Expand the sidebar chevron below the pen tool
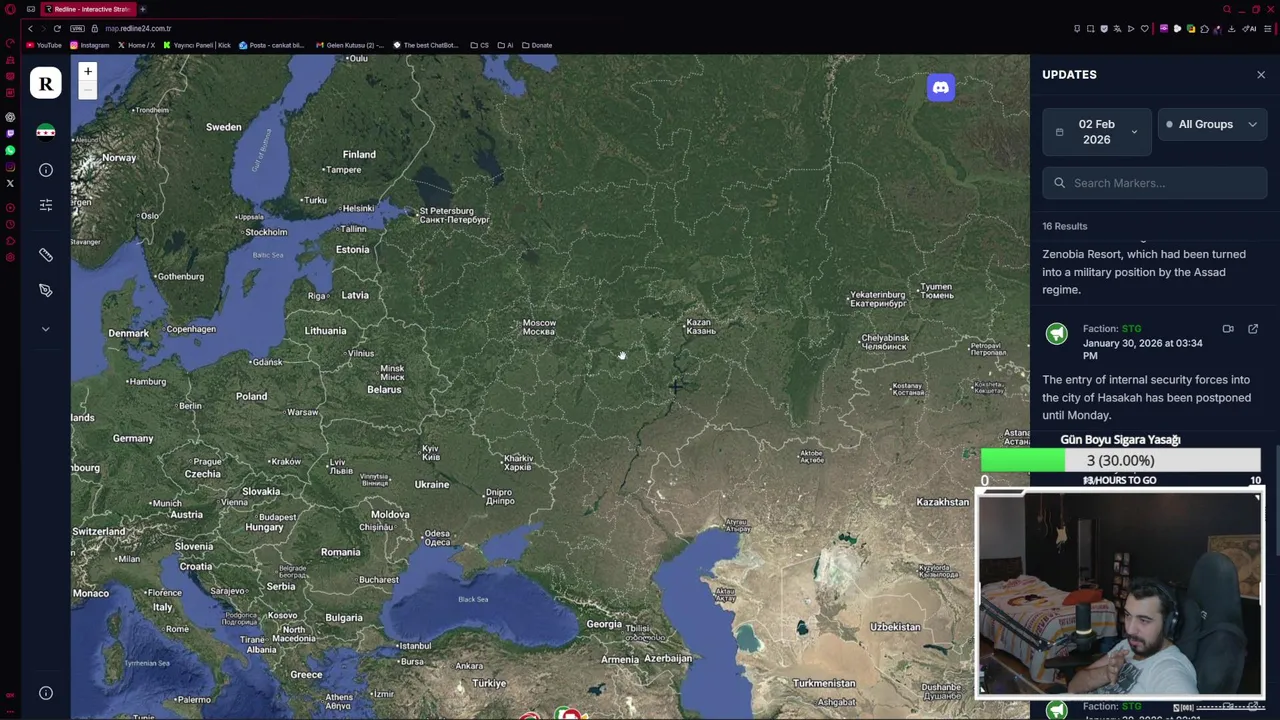 45,328
